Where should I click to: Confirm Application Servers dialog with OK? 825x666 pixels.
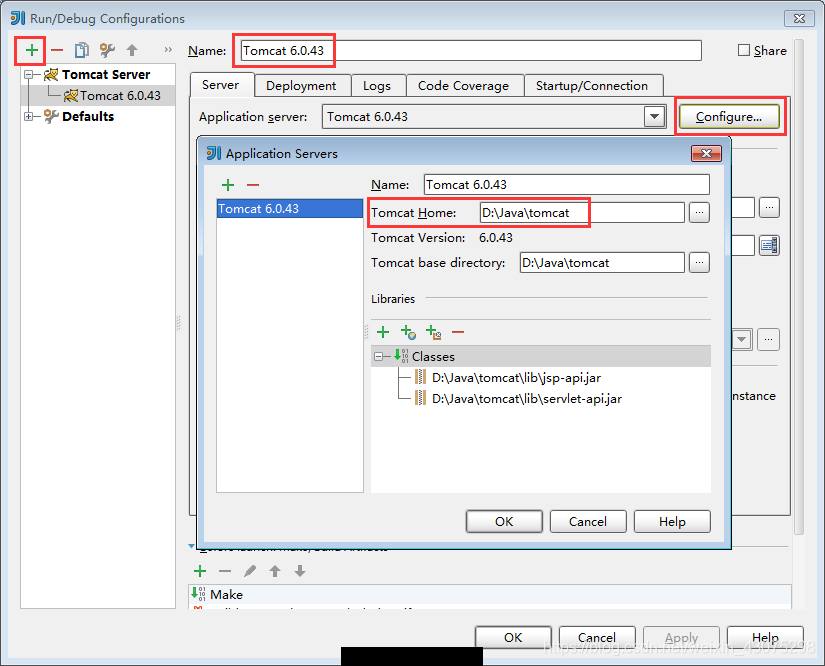pos(504,521)
